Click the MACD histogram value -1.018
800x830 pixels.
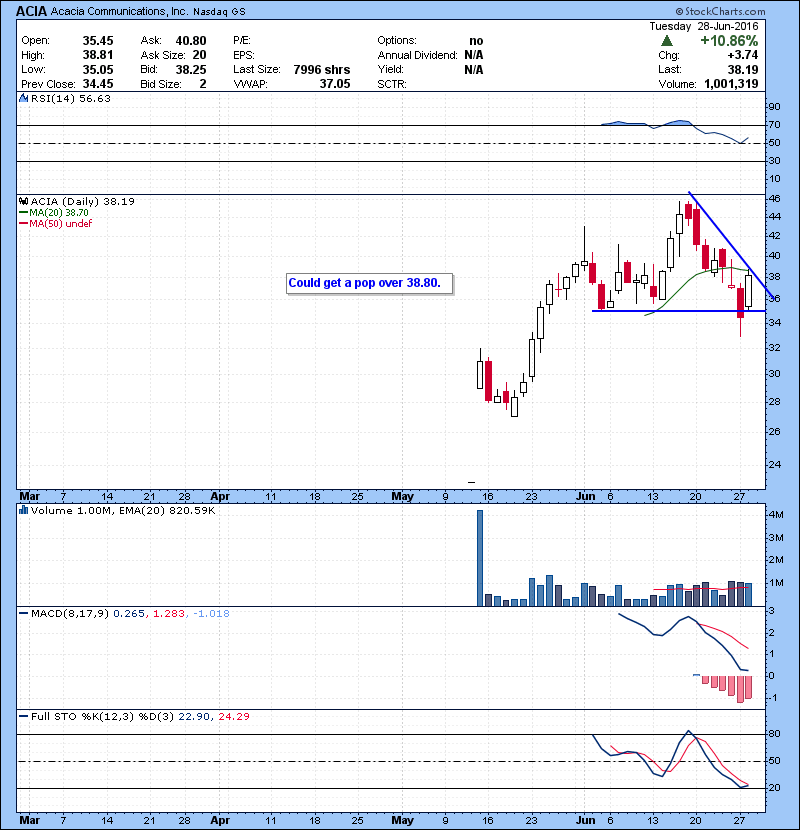(x=211, y=614)
